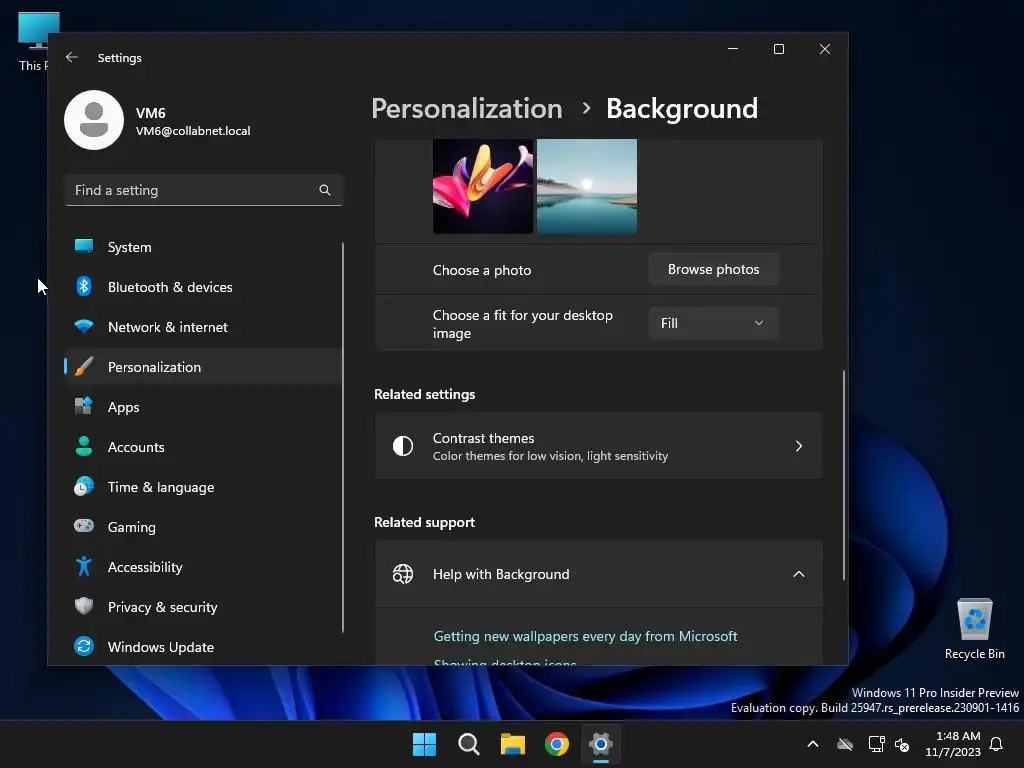Click the Contrast themes card
This screenshot has width=1024, height=768.
pyautogui.click(x=598, y=446)
